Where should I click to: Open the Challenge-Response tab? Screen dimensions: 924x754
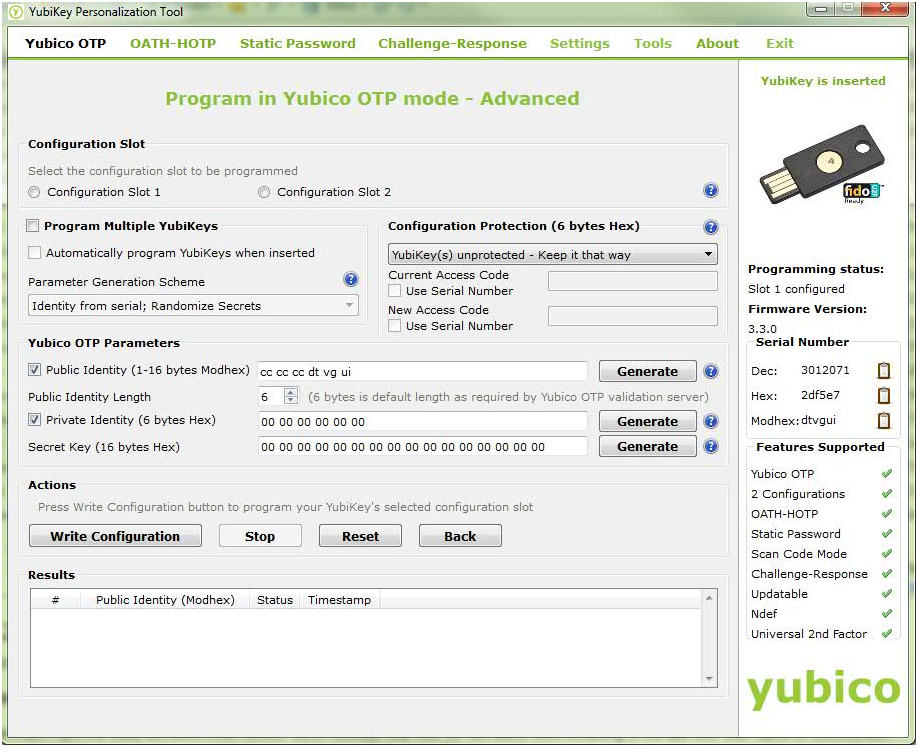coord(452,43)
